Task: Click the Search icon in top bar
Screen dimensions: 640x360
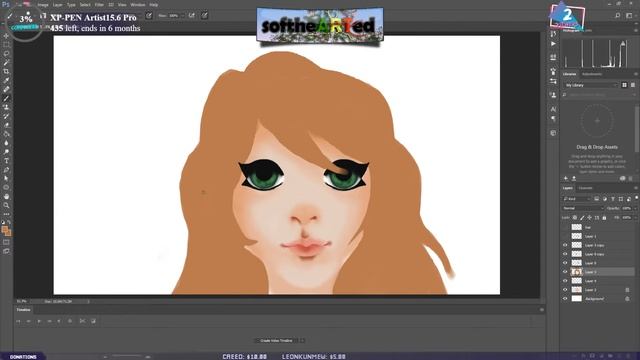Action: [618, 16]
